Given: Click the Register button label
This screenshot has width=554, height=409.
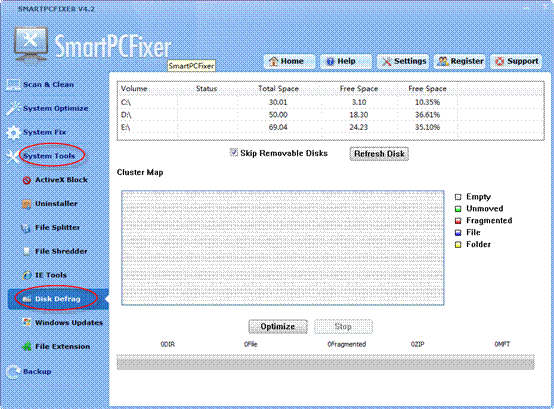Looking at the screenshot, I should tap(467, 61).
